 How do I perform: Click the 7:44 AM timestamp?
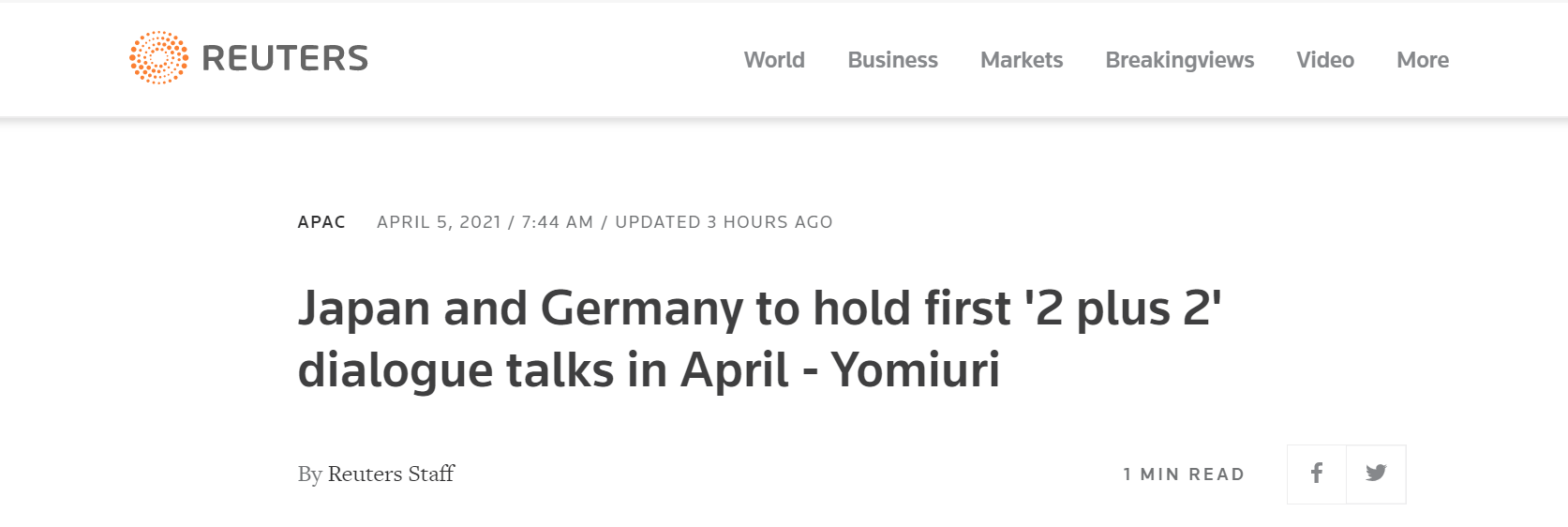[x=558, y=222]
